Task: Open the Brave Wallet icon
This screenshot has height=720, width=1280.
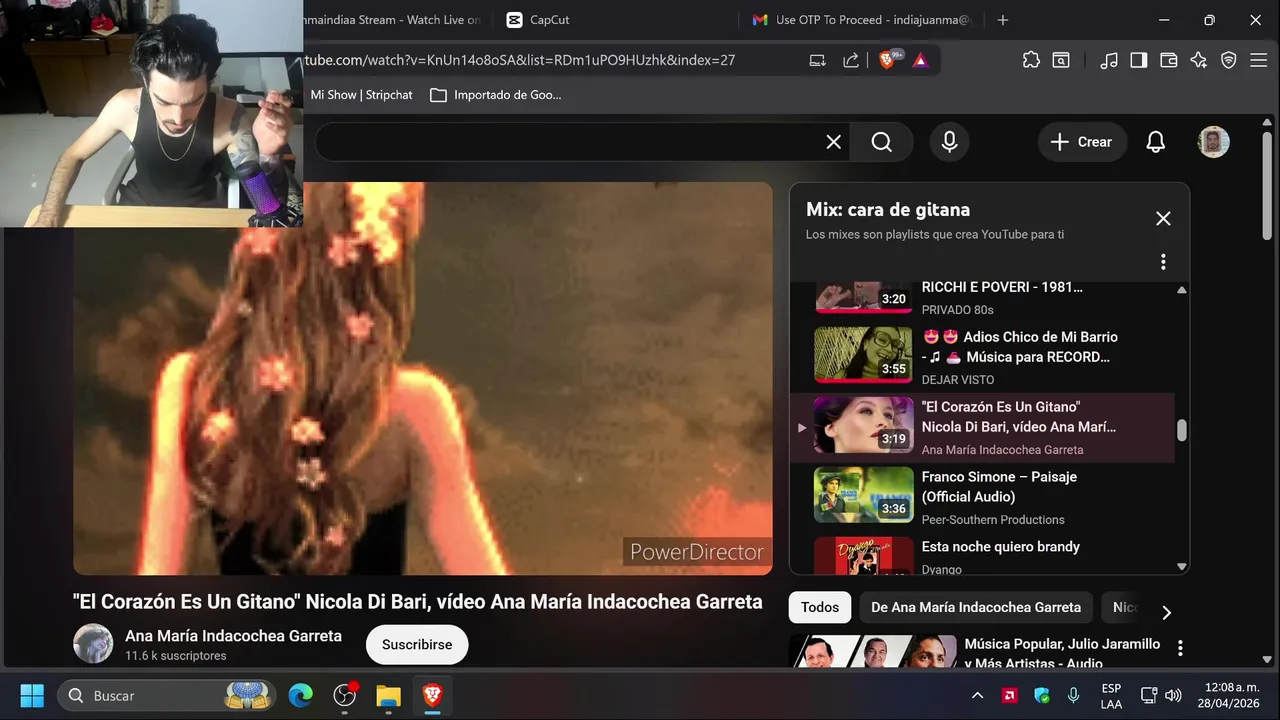Action: [x=1168, y=60]
